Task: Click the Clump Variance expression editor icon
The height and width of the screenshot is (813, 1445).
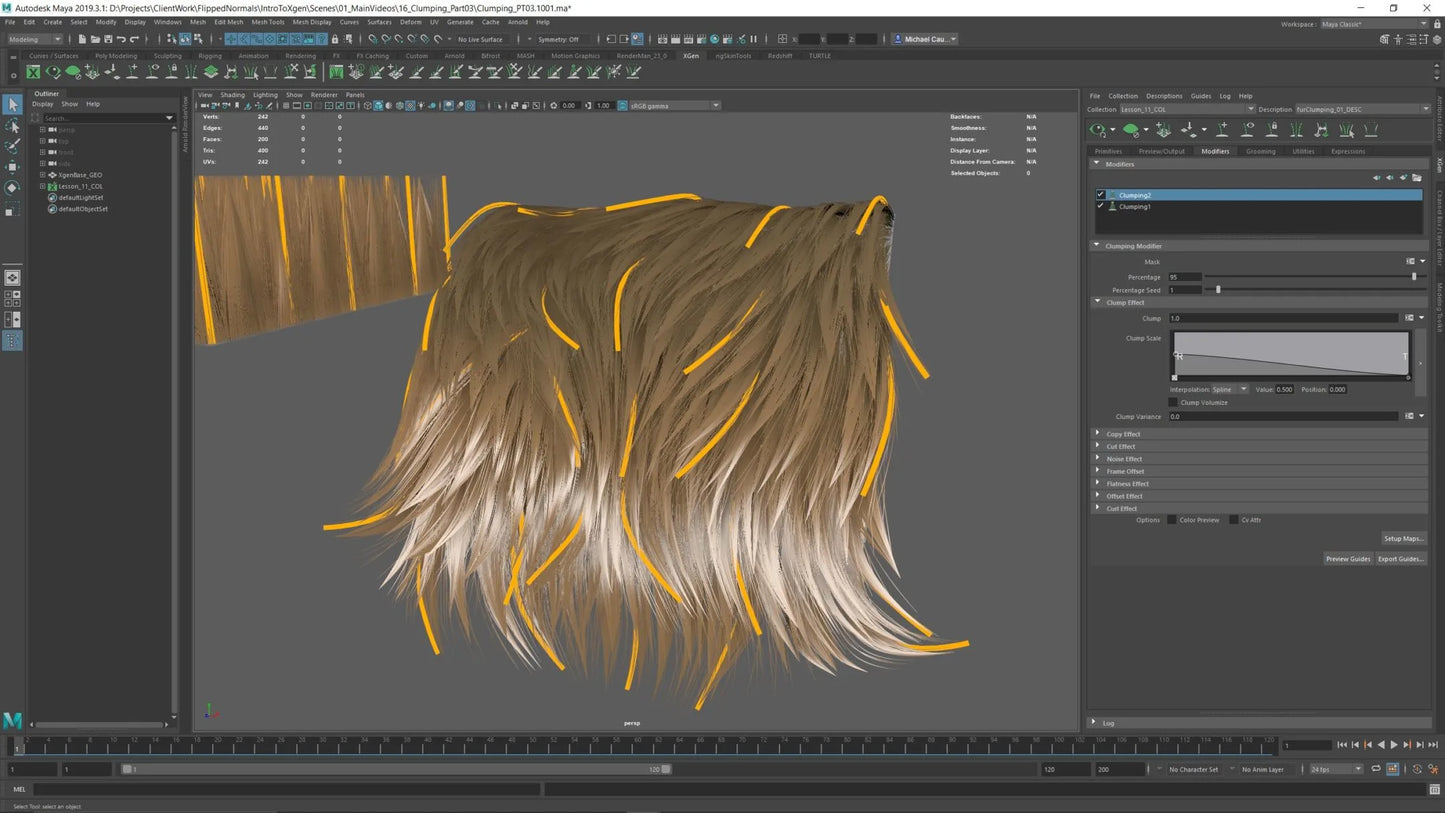Action: (x=1410, y=416)
